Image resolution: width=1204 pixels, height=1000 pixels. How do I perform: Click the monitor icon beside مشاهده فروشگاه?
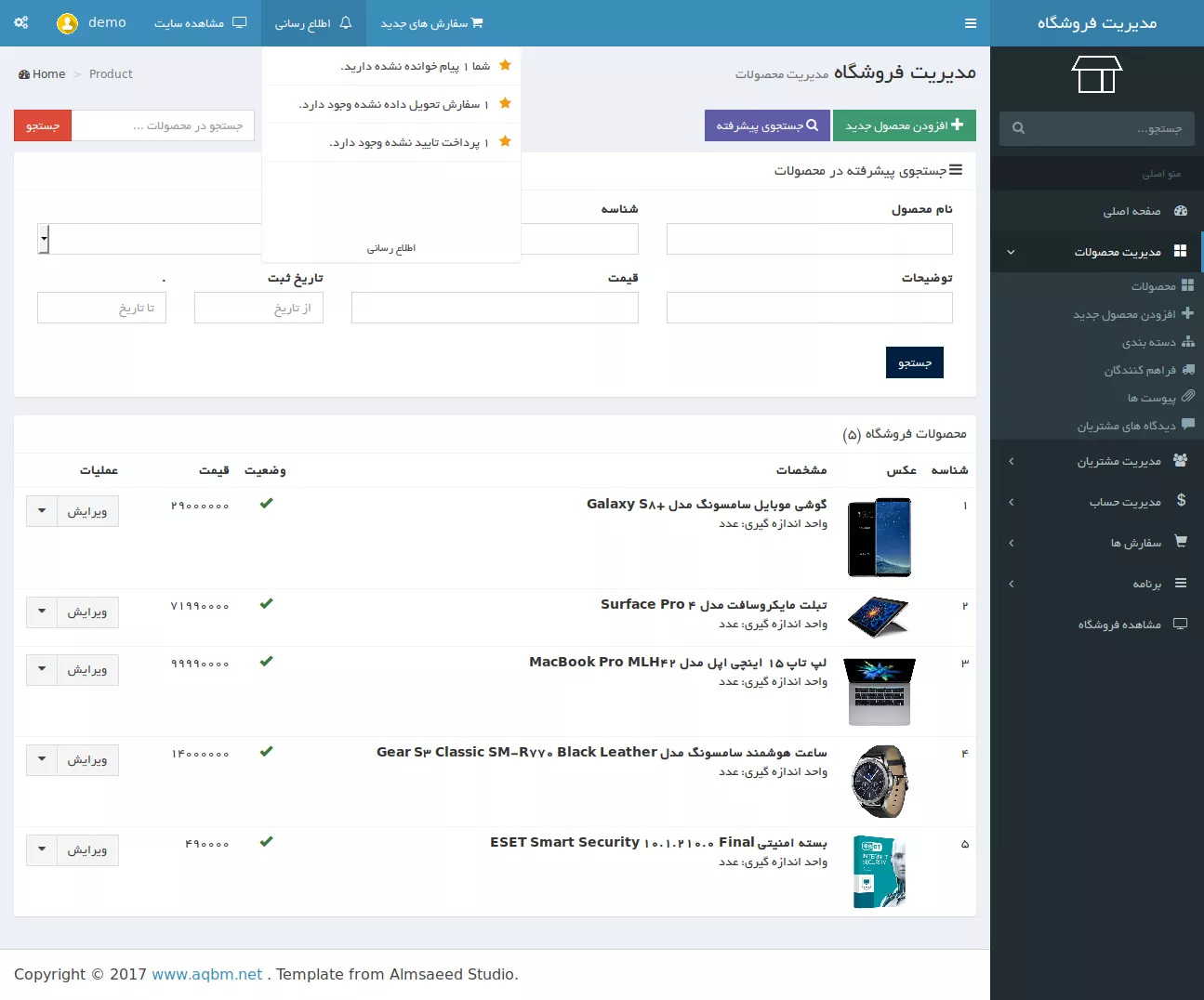click(x=1181, y=624)
